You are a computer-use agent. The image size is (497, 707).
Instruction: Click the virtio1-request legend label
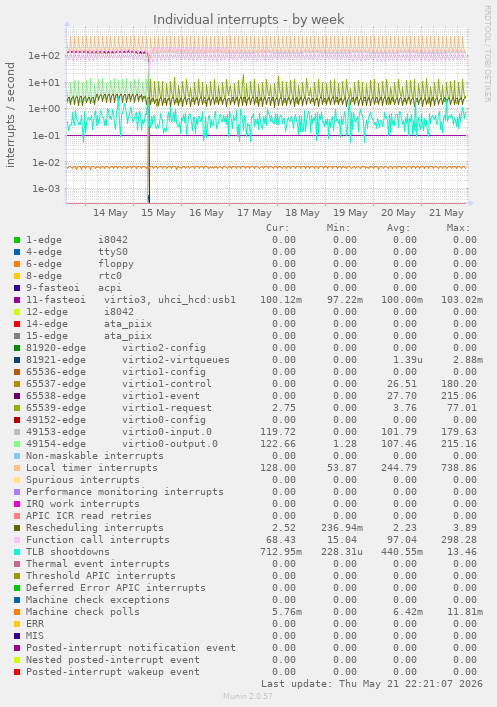[x=166, y=408]
